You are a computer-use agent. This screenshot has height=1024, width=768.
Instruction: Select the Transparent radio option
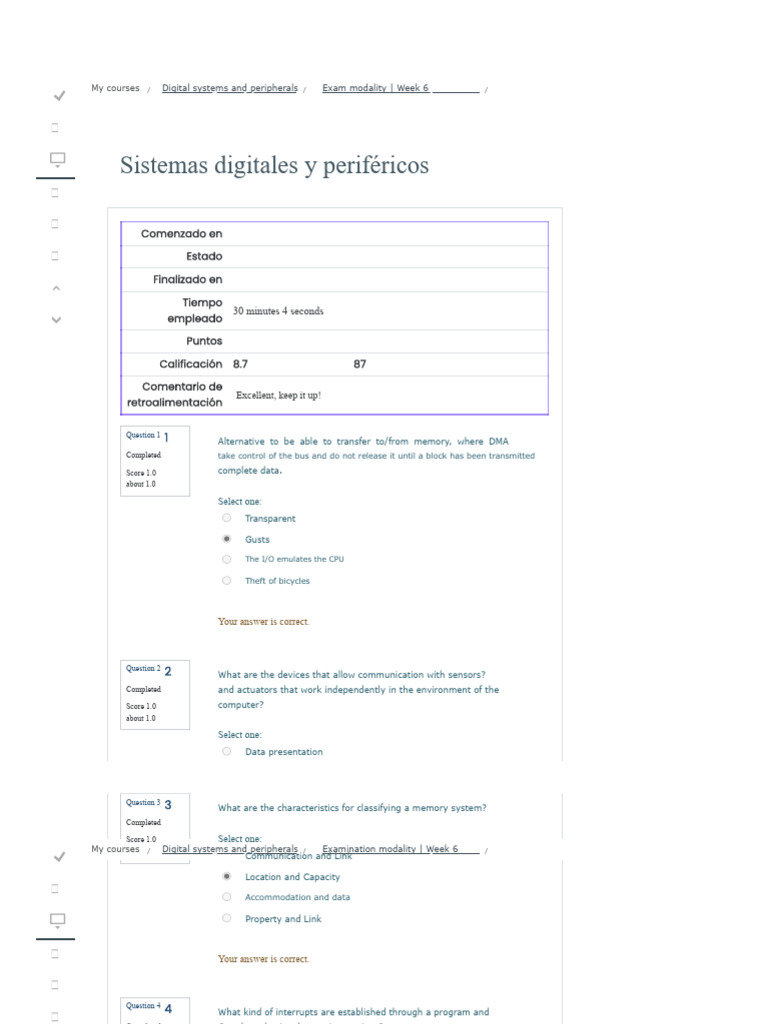[x=227, y=518]
